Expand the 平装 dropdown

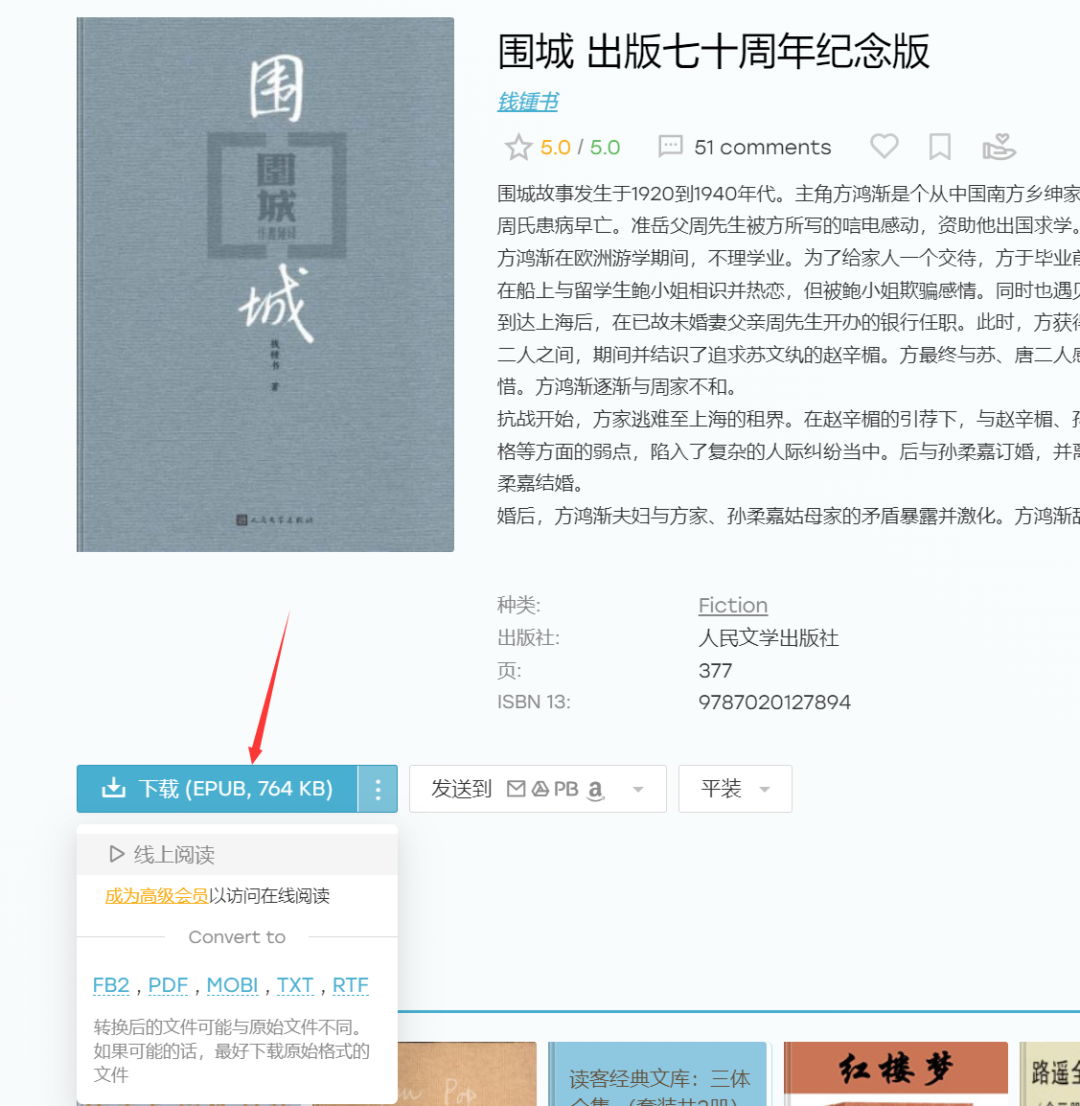pyautogui.click(x=735, y=789)
